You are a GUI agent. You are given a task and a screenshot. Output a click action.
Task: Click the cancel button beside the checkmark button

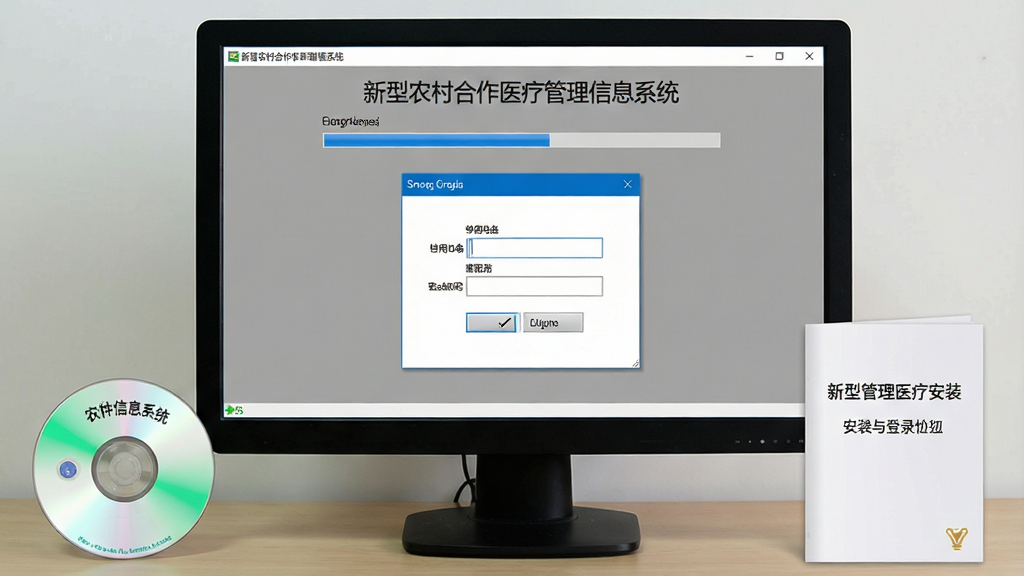click(552, 323)
